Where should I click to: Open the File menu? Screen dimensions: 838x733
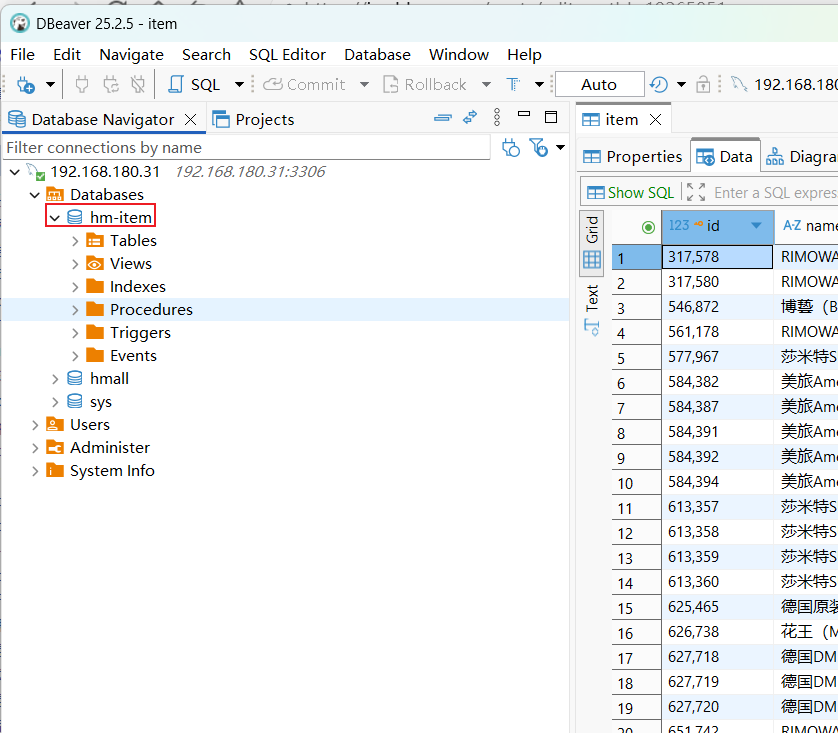[x=22, y=54]
